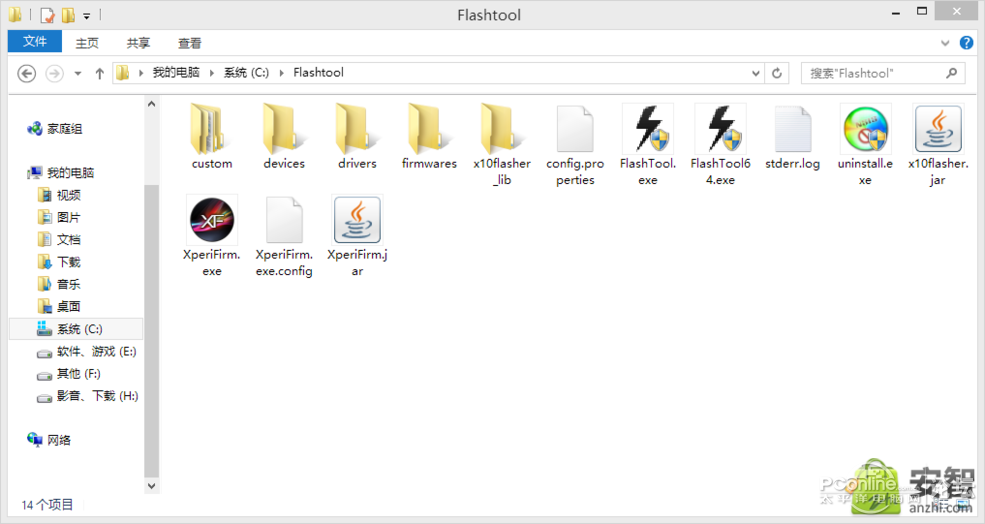Expand the address bar history dropdown

[x=756, y=74]
